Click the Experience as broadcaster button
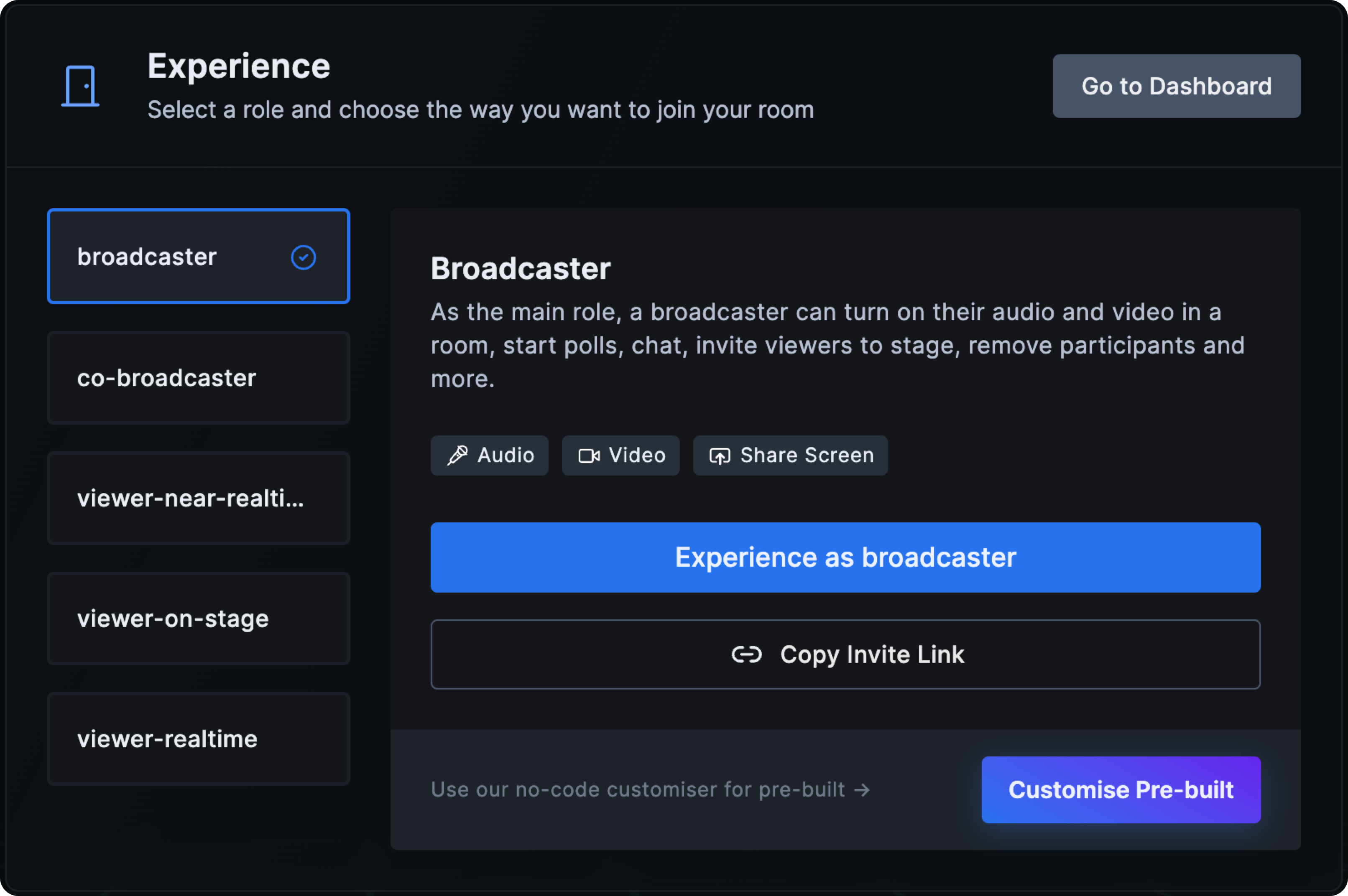Image resolution: width=1348 pixels, height=896 pixels. [x=846, y=557]
